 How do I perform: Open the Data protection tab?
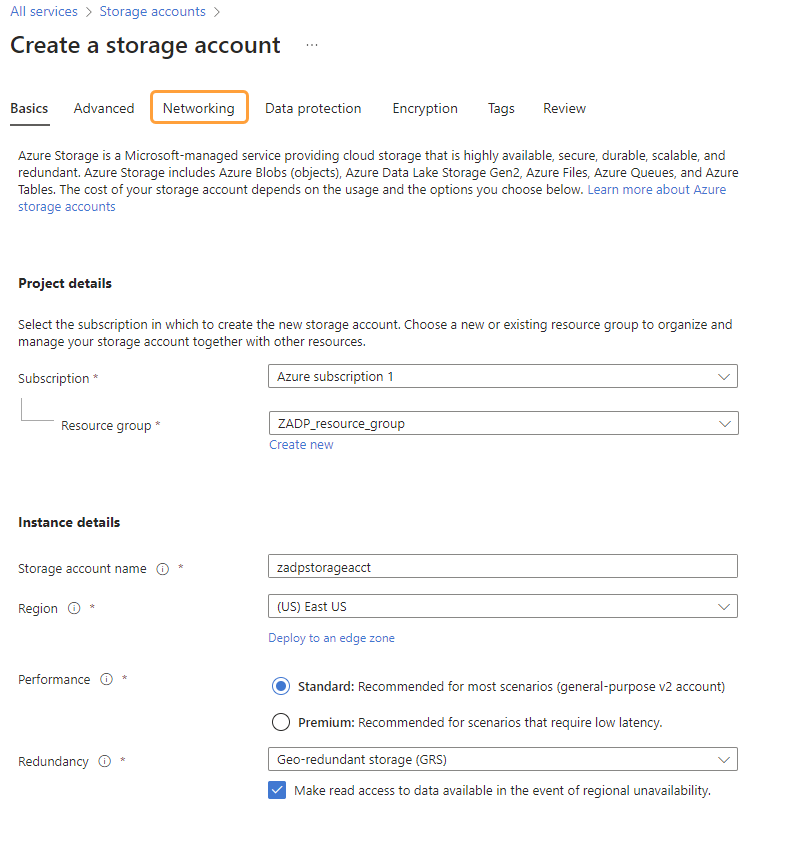click(313, 108)
